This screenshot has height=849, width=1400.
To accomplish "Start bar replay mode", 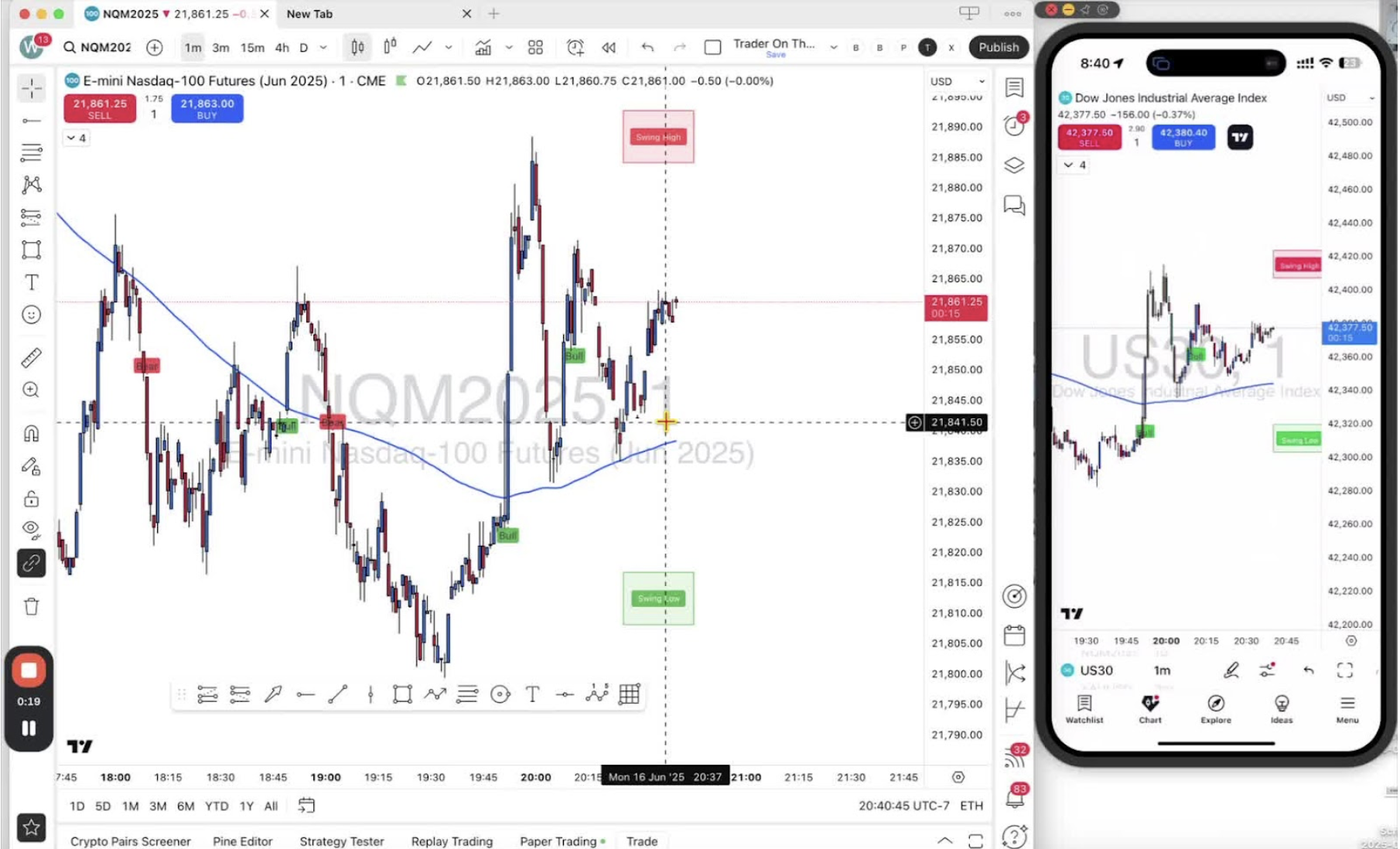I will point(609,47).
